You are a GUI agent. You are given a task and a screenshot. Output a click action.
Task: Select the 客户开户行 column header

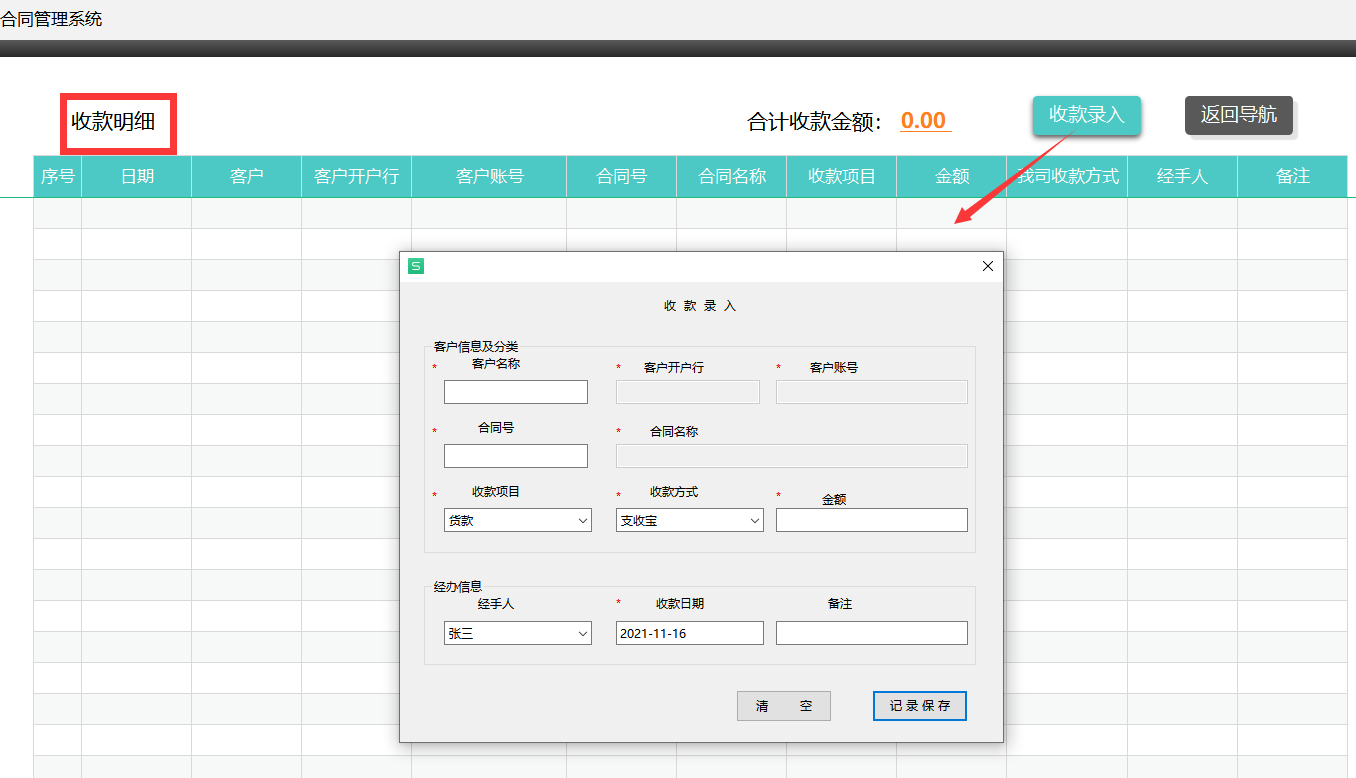click(356, 176)
